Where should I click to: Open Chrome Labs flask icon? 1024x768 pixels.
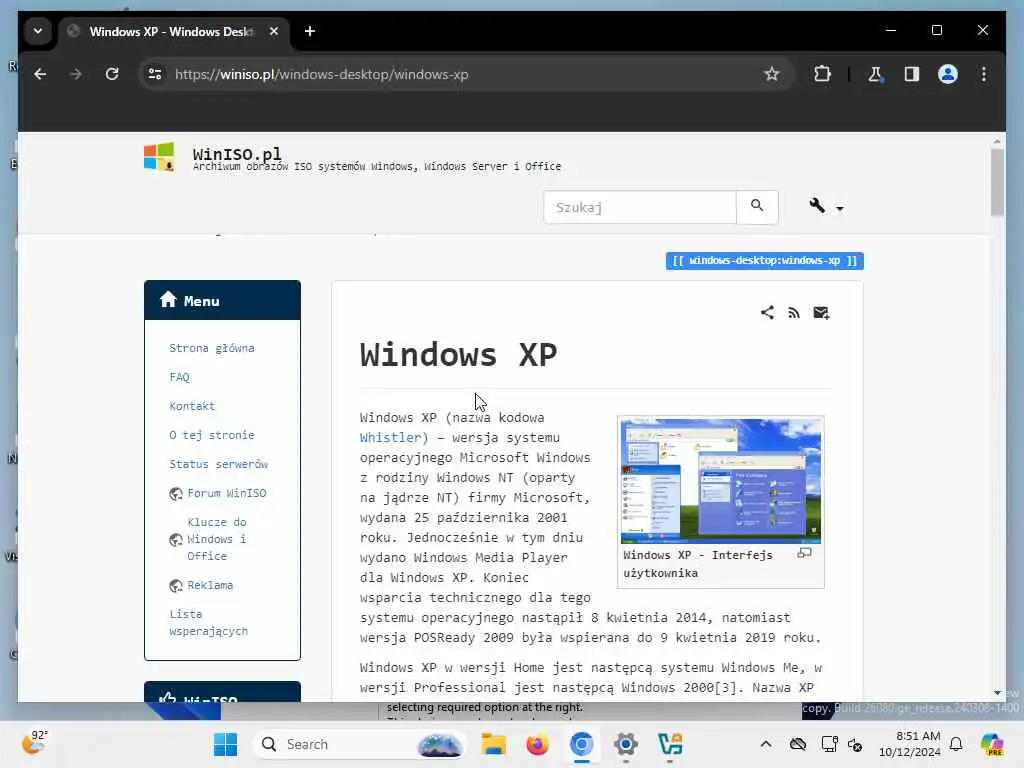pyautogui.click(x=875, y=74)
